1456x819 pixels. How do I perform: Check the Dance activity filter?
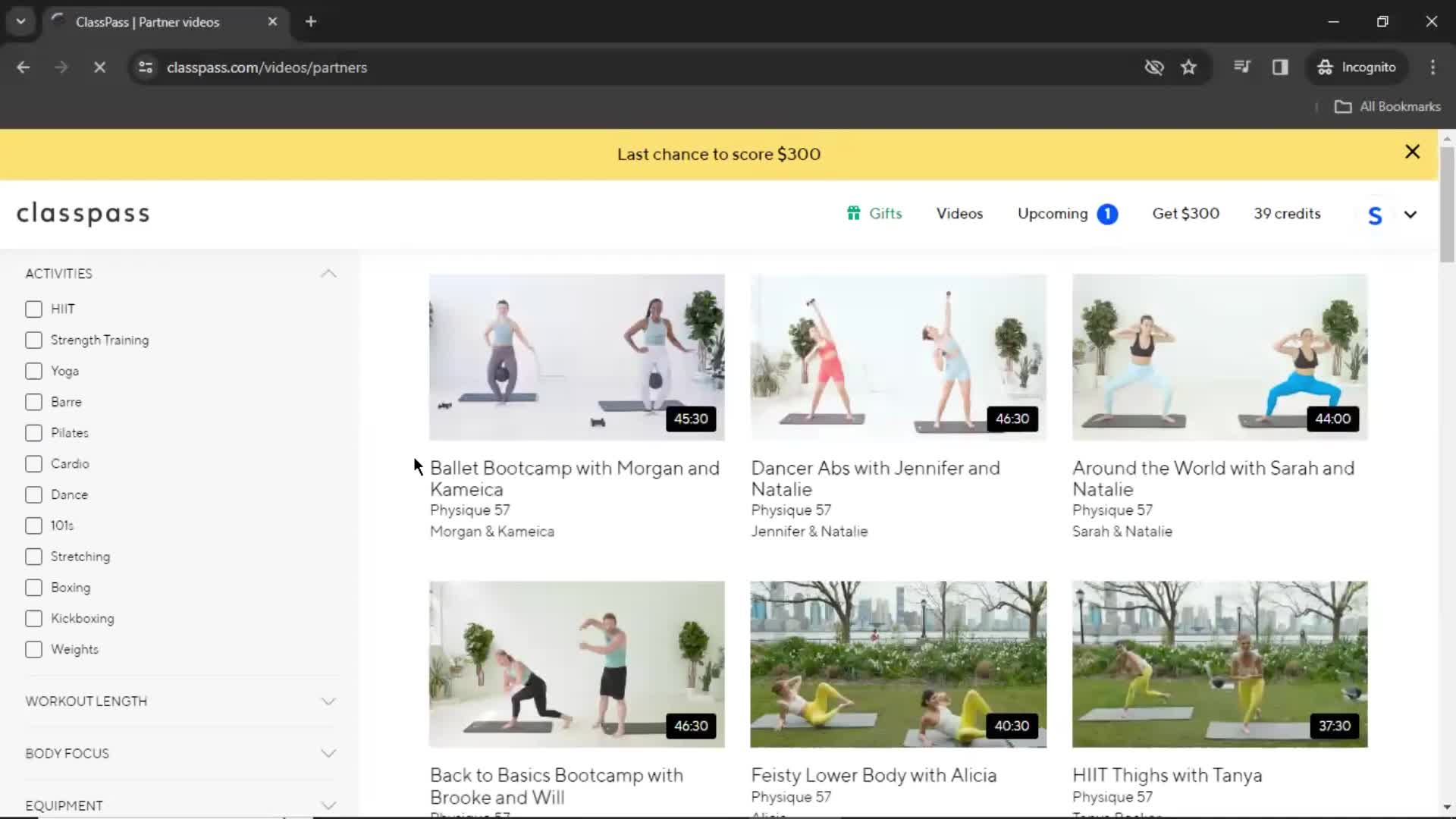33,495
